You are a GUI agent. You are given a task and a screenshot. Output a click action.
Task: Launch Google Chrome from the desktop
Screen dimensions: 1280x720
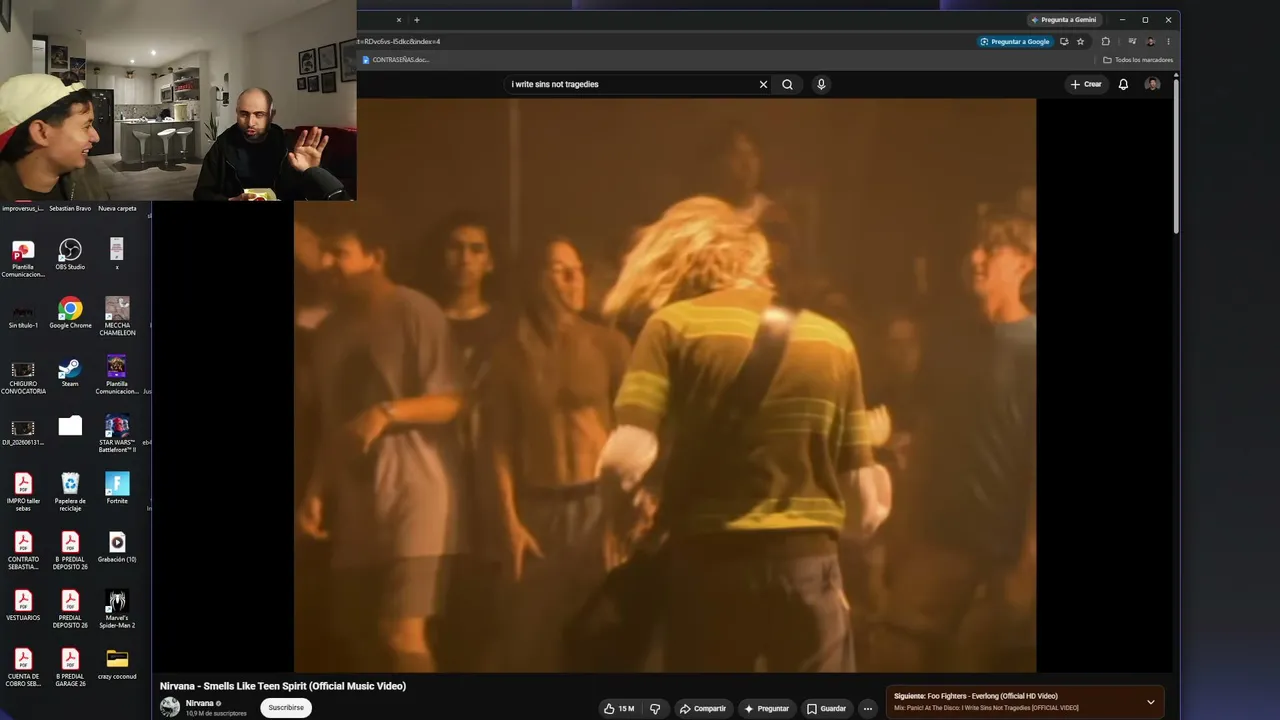click(70, 313)
